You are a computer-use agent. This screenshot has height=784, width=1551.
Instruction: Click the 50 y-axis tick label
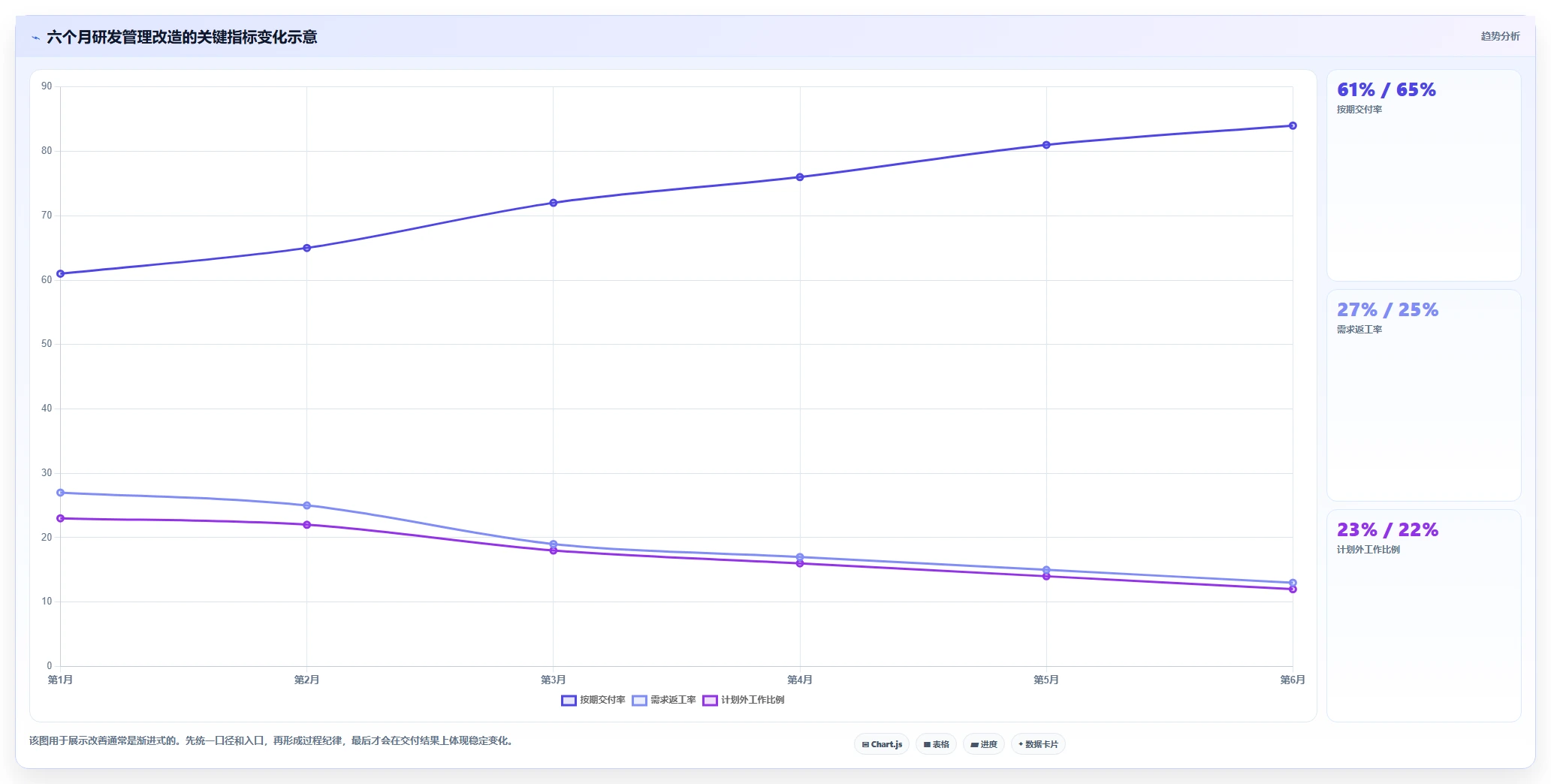[47, 344]
